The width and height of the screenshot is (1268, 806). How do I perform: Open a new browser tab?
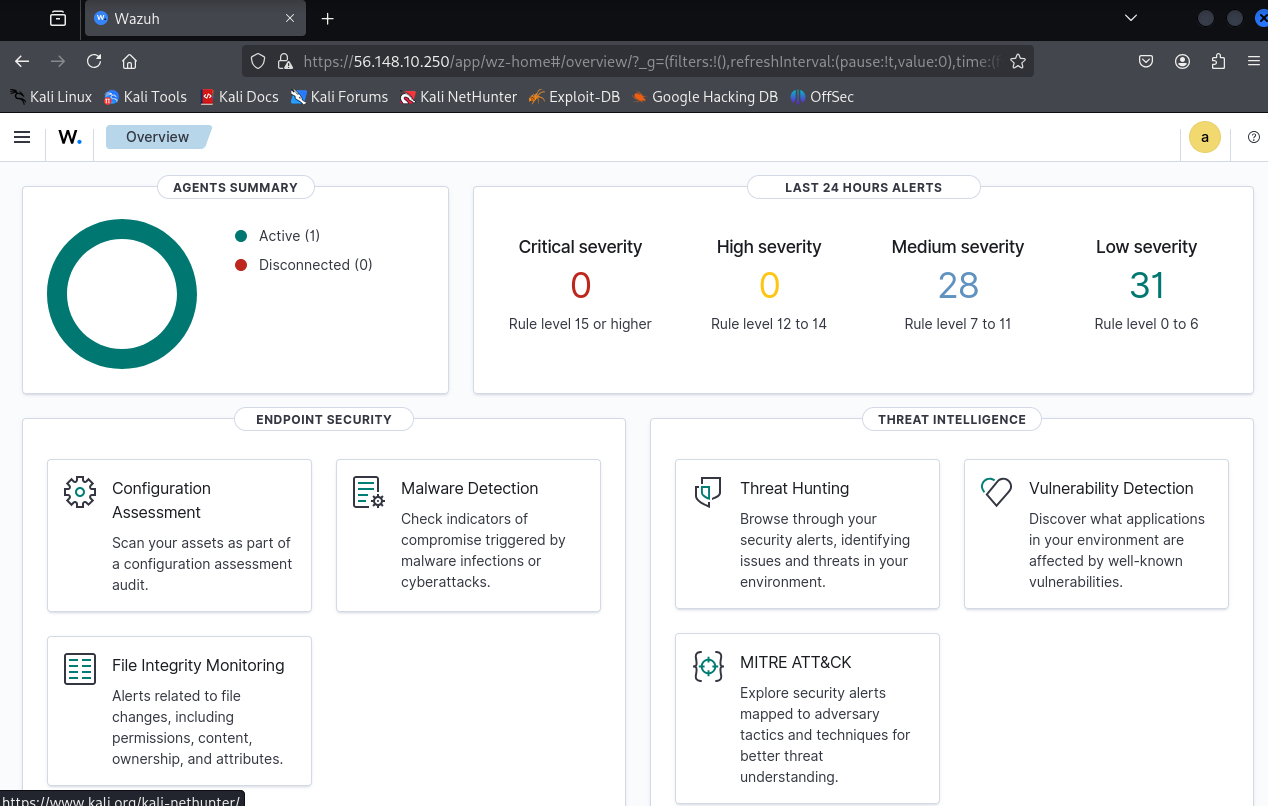pos(327,18)
